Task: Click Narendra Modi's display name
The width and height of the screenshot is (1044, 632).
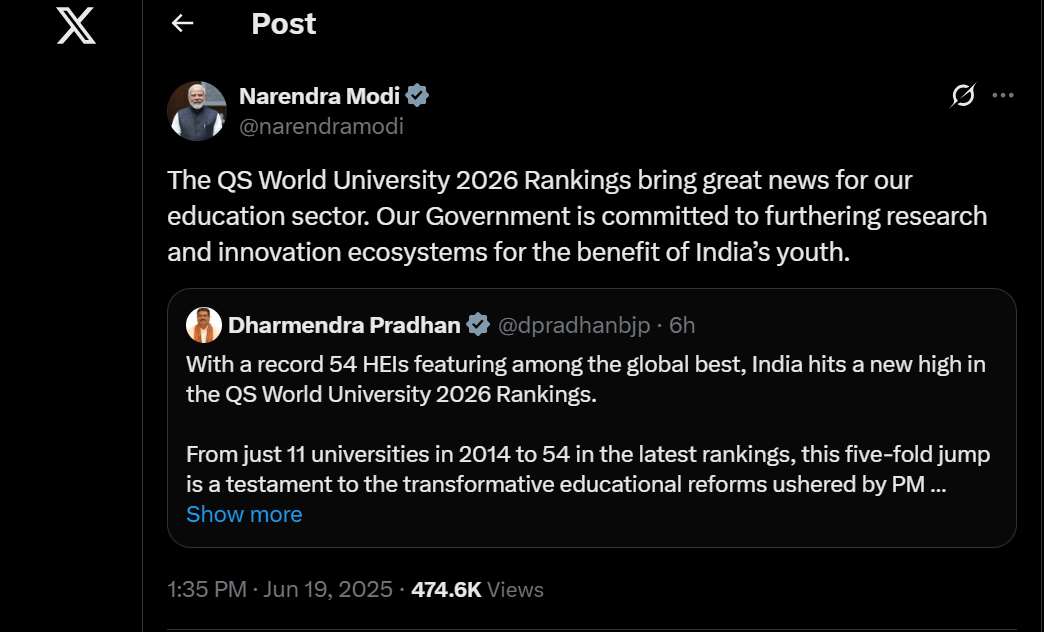Action: click(x=320, y=95)
